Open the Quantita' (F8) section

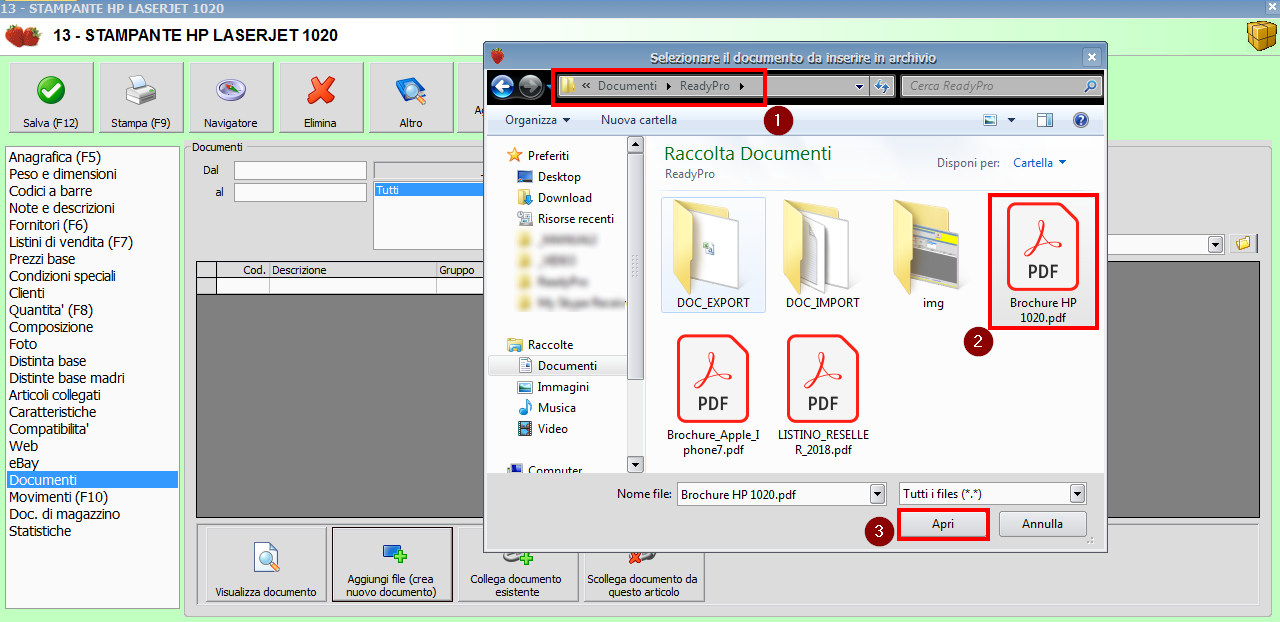(51, 310)
